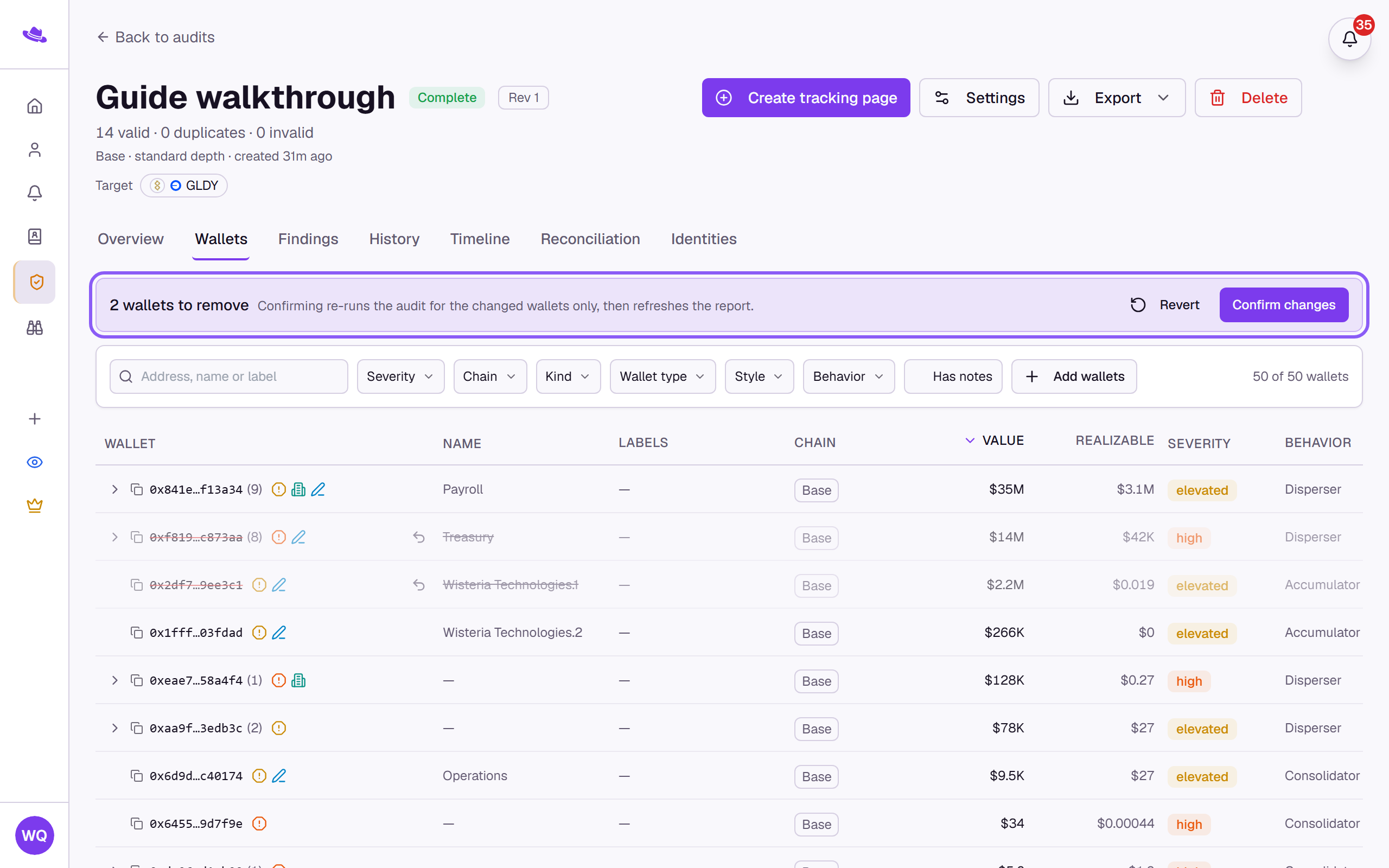Copy address 0x841e…f13a34
The width and height of the screenshot is (1389, 868).
coord(137,489)
